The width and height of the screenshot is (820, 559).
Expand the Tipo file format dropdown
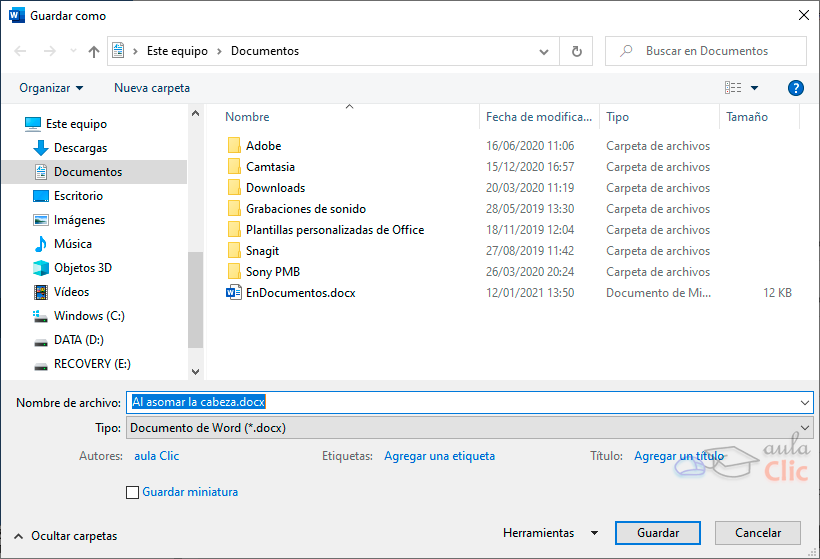(x=469, y=428)
